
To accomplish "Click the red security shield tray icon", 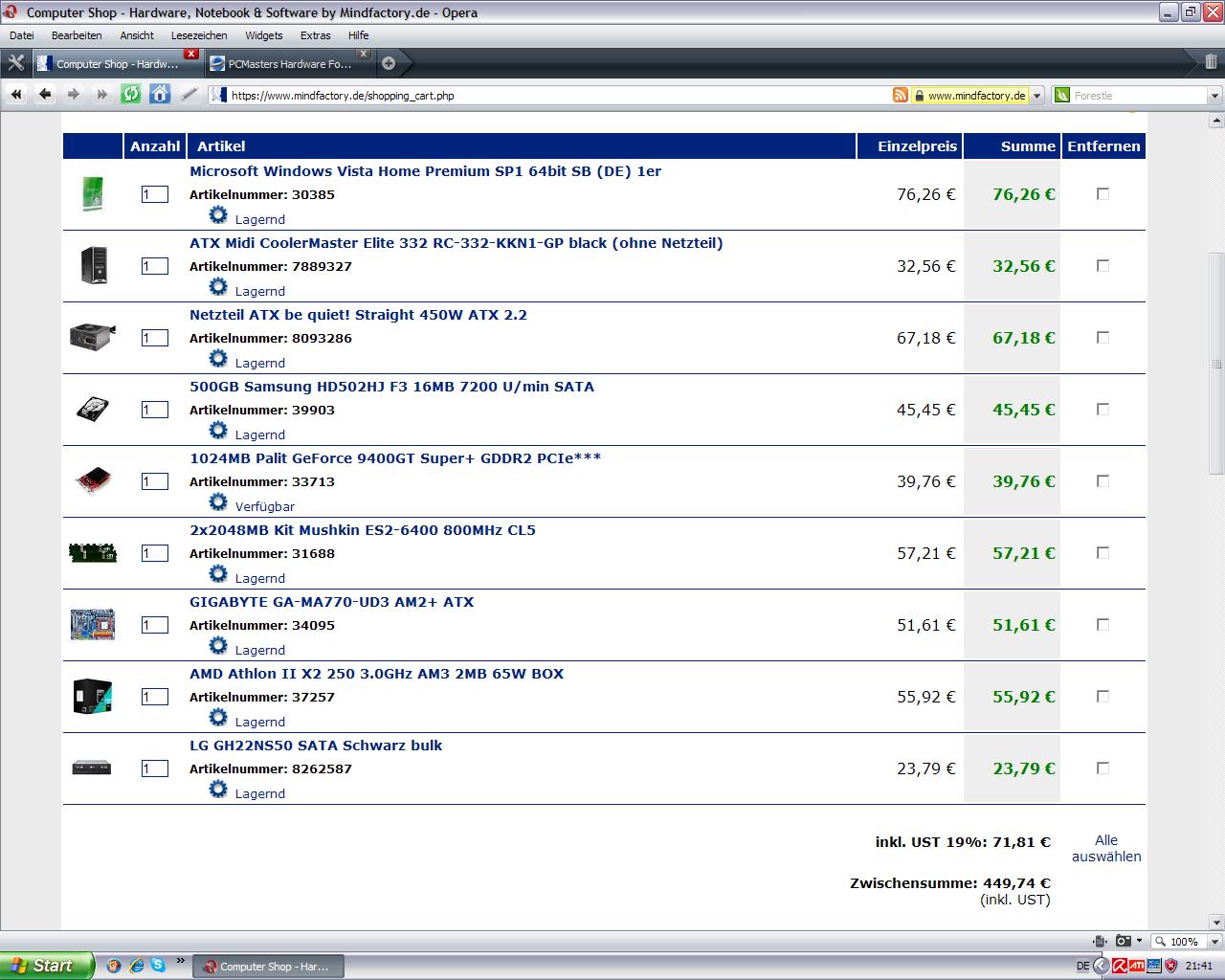I will click(x=1170, y=966).
